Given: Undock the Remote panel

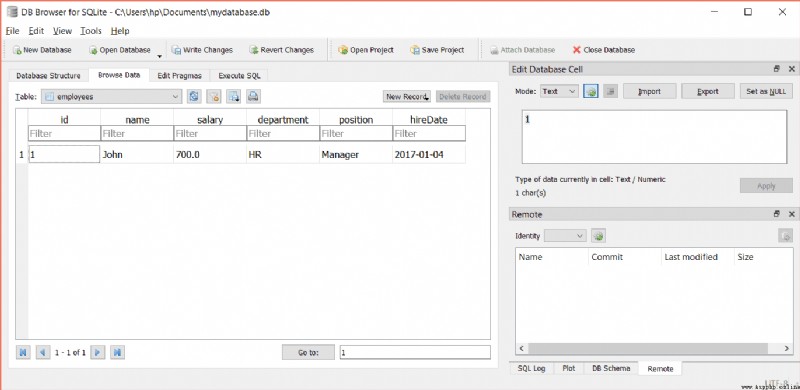Looking at the screenshot, I should coord(777,214).
